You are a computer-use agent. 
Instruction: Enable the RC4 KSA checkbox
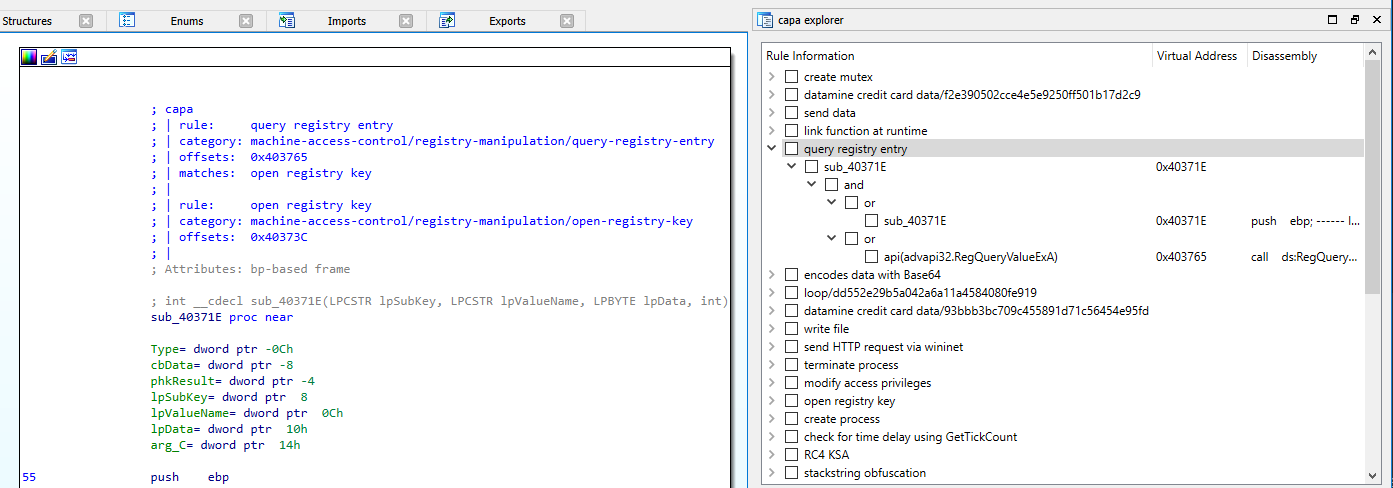point(791,455)
